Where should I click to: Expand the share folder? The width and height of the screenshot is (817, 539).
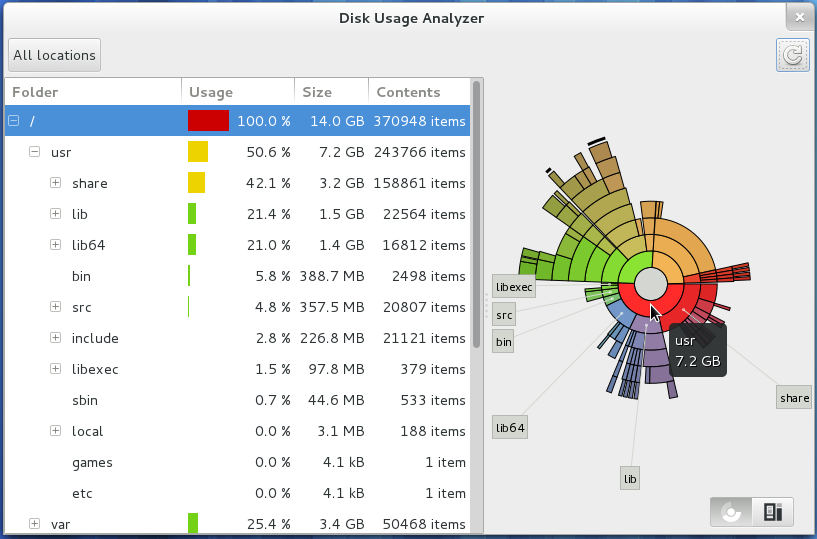coord(55,182)
